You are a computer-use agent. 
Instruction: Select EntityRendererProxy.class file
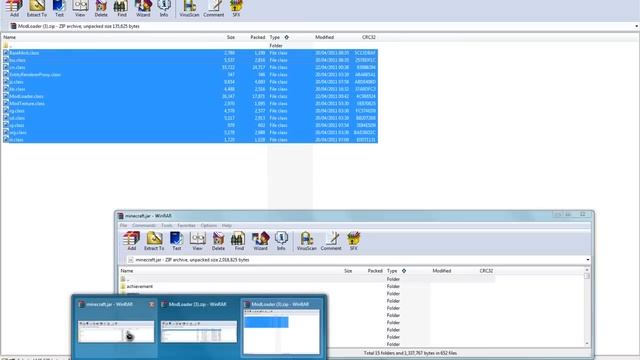(x=190, y=75)
